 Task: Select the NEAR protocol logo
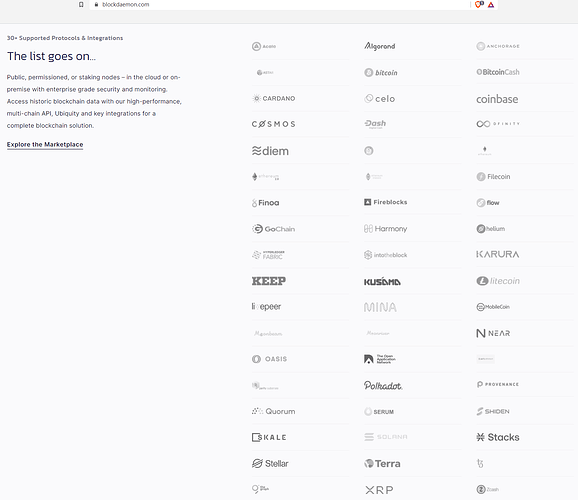[493, 333]
